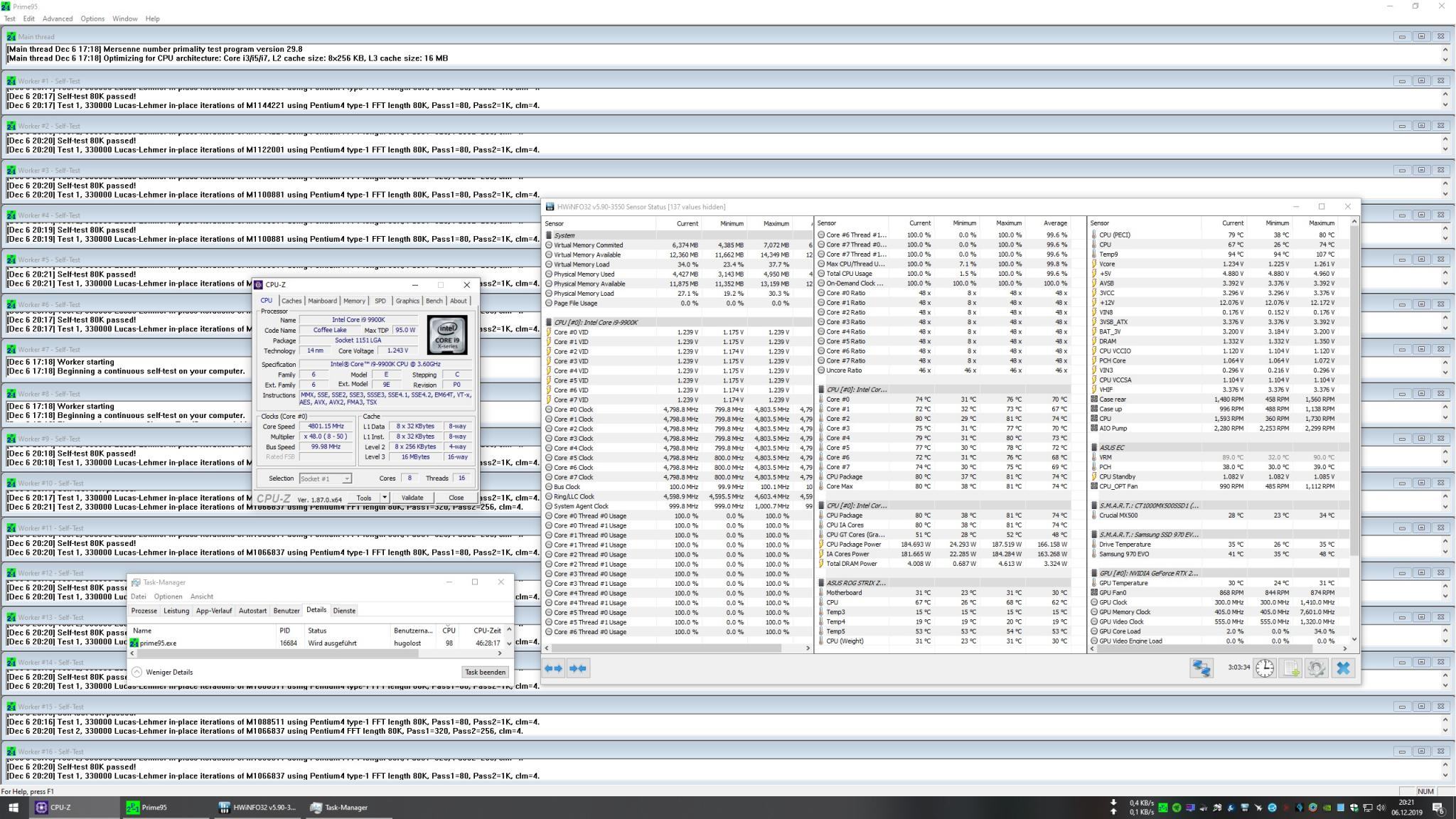This screenshot has height=819, width=1456.
Task: Switch to CPU-Z Memory tab
Action: (354, 301)
